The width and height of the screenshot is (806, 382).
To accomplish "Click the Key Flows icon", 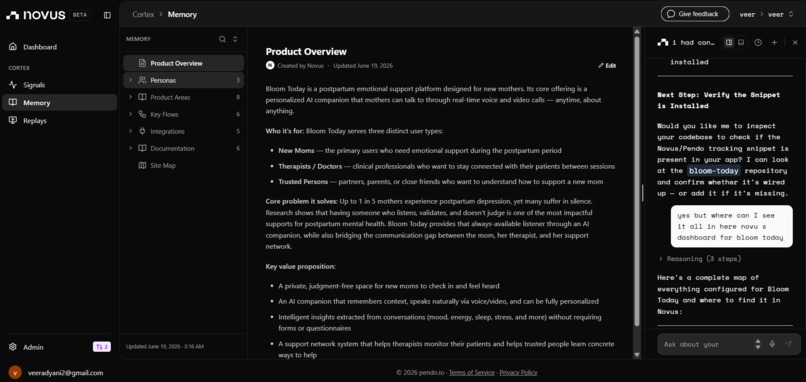I will 142,114.
